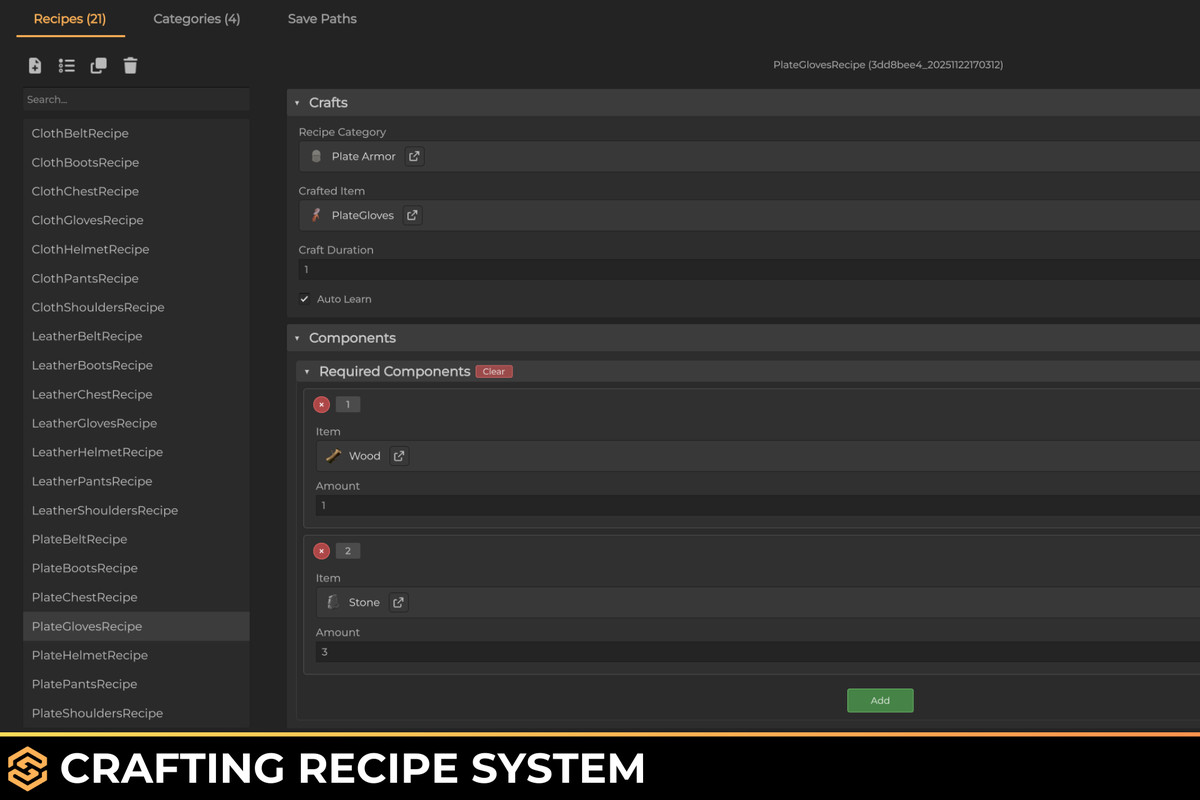Viewport: 1200px width, 800px height.
Task: Clear all required components
Action: pyautogui.click(x=494, y=371)
